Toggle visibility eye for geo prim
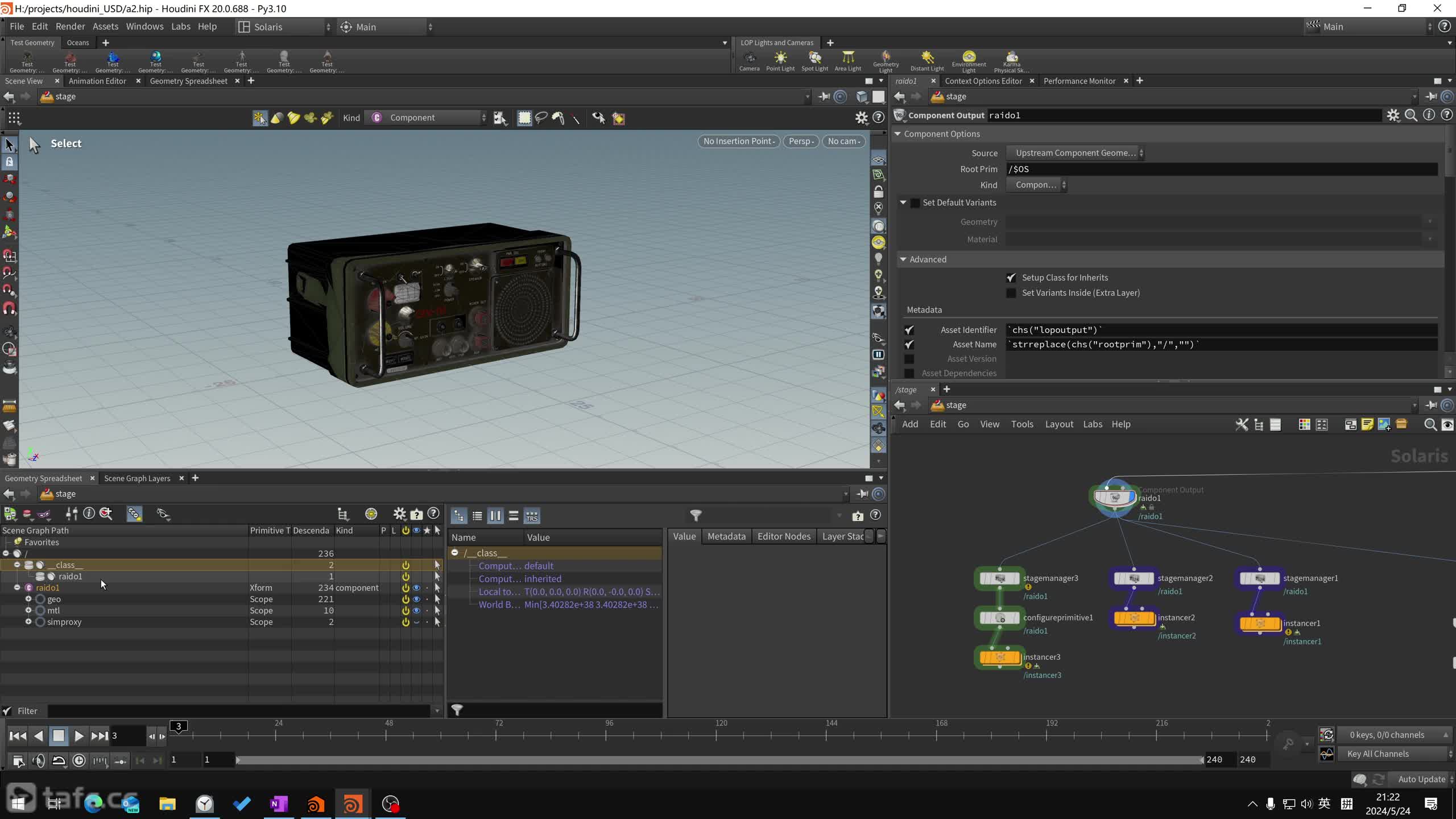 416,599
